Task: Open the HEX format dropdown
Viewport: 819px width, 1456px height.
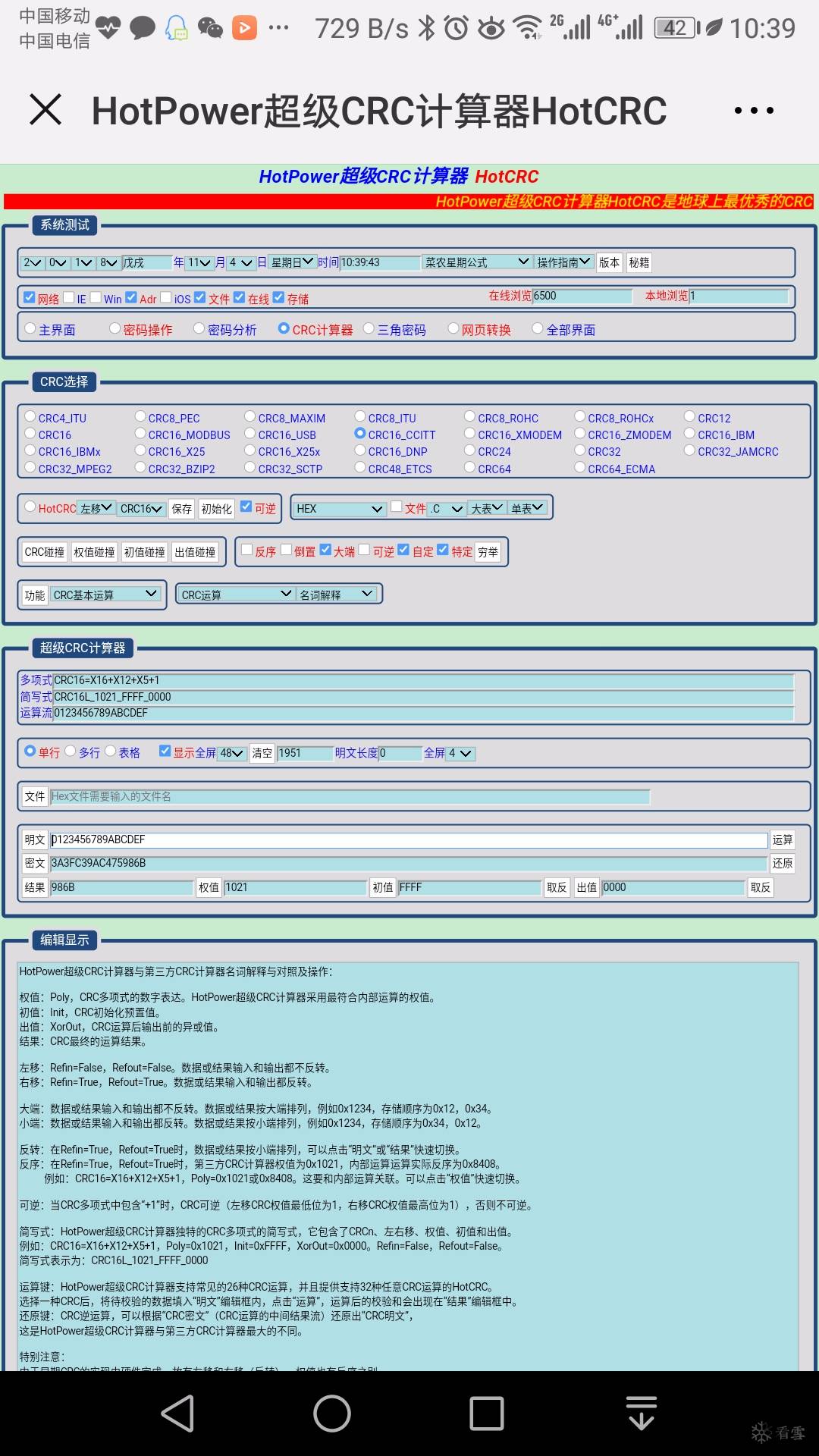Action: [x=340, y=508]
